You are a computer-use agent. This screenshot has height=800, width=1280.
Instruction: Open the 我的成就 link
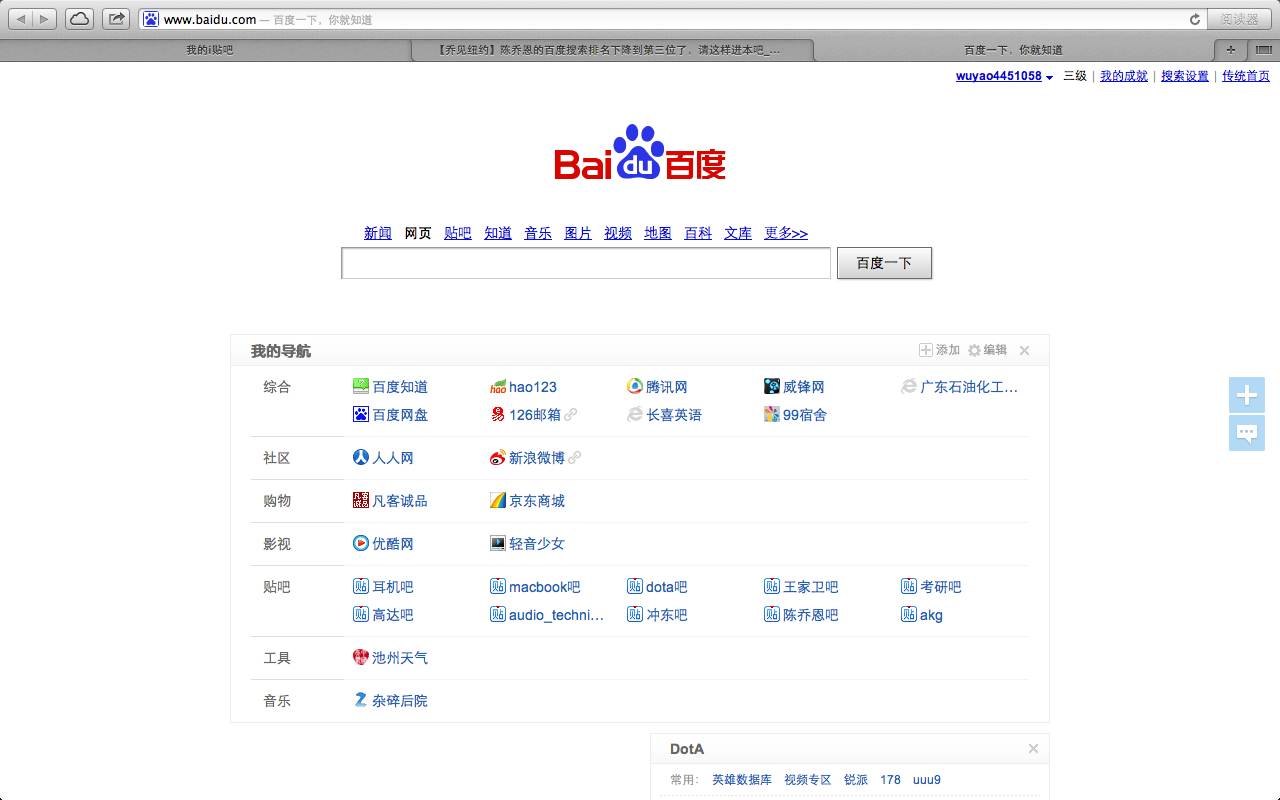[1124, 76]
